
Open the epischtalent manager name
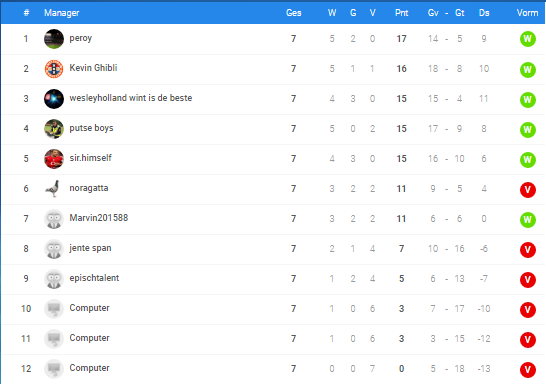click(94, 278)
